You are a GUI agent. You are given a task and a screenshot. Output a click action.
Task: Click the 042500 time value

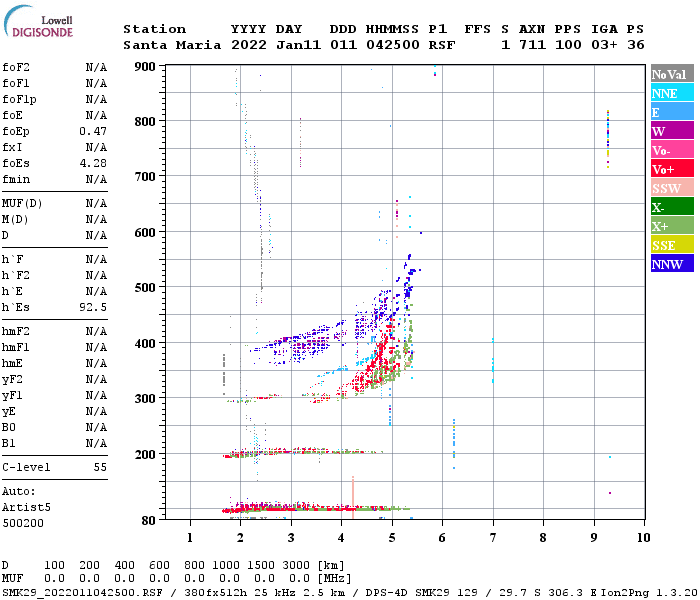(x=393, y=45)
